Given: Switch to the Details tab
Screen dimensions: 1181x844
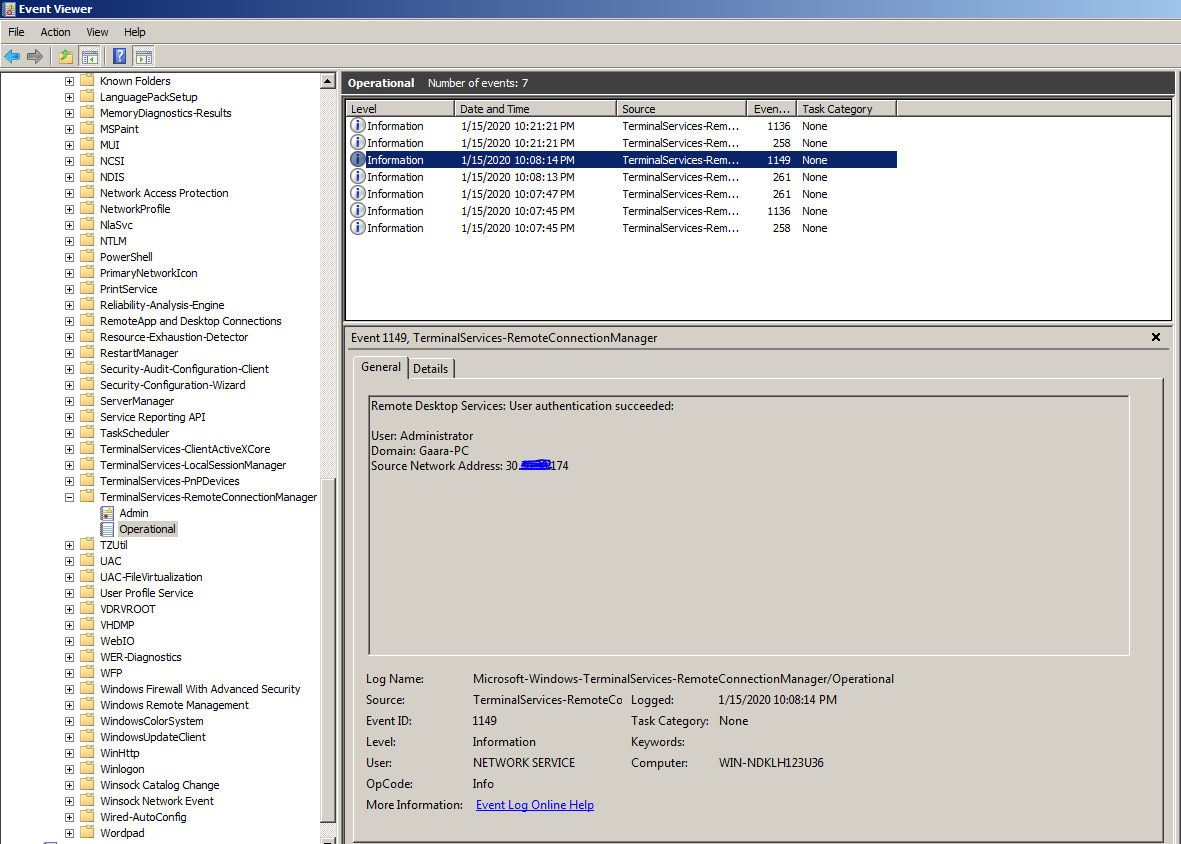Looking at the screenshot, I should 431,368.
